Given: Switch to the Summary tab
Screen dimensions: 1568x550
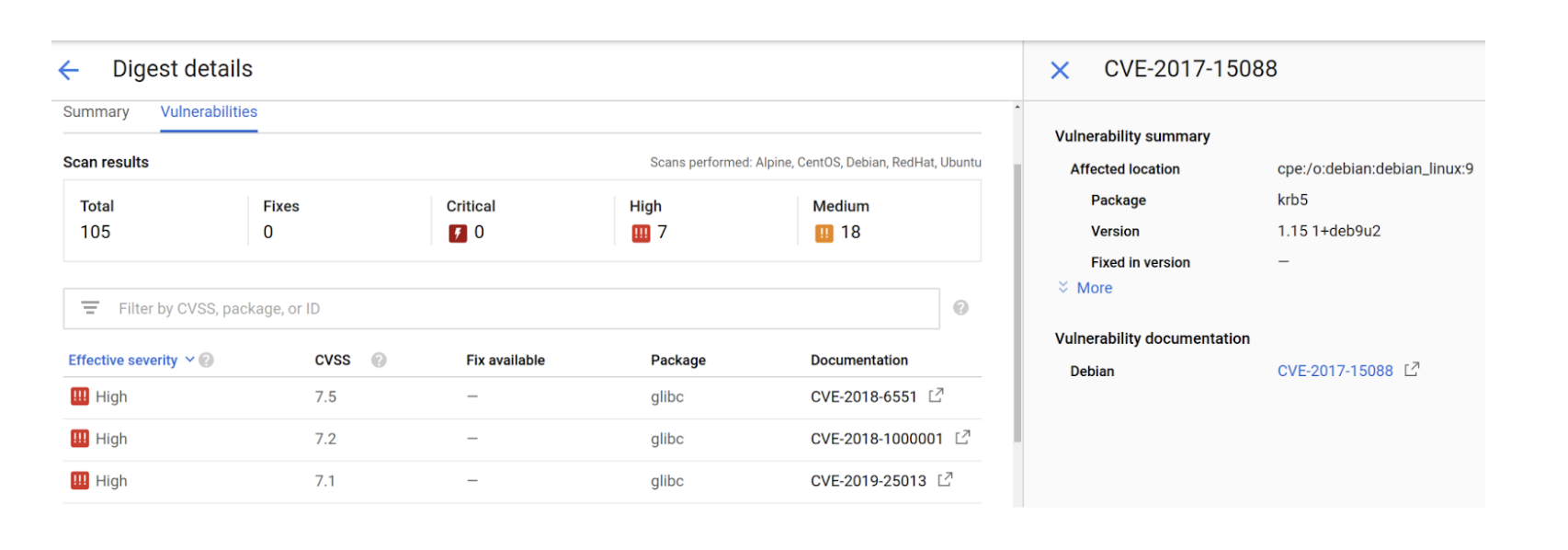Looking at the screenshot, I should 96,112.
